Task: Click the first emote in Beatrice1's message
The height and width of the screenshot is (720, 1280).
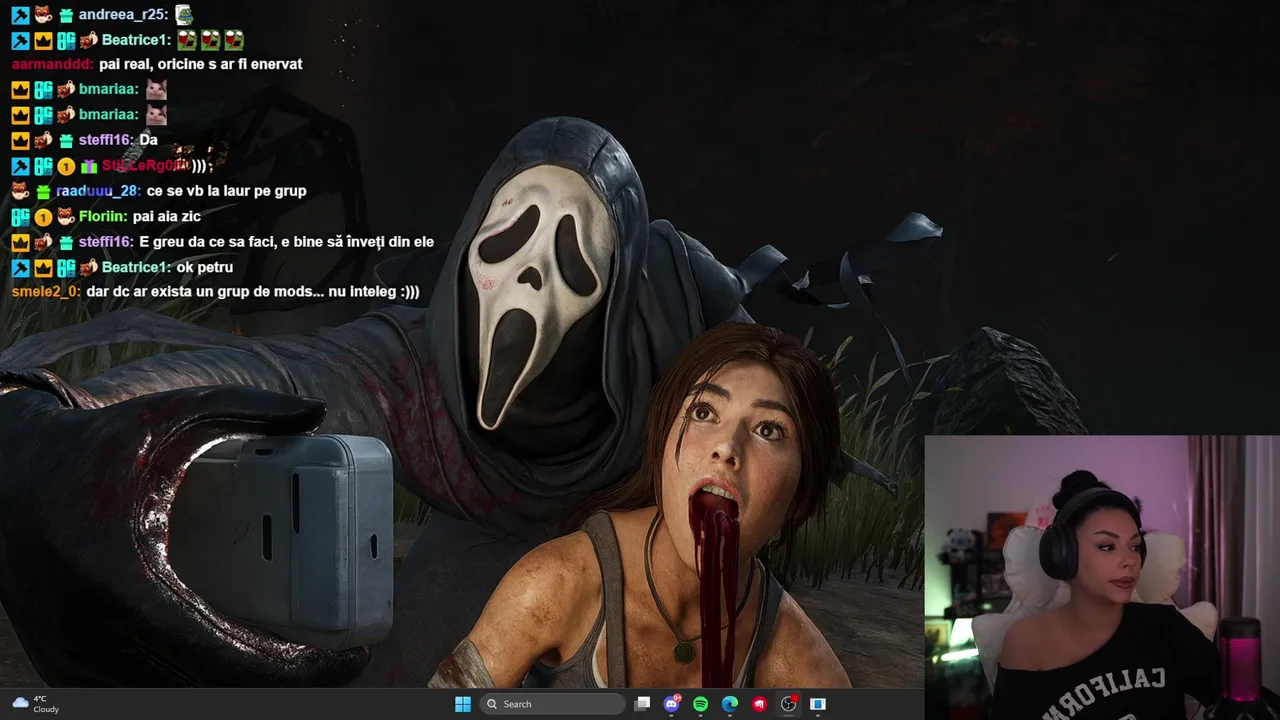Action: 187,40
